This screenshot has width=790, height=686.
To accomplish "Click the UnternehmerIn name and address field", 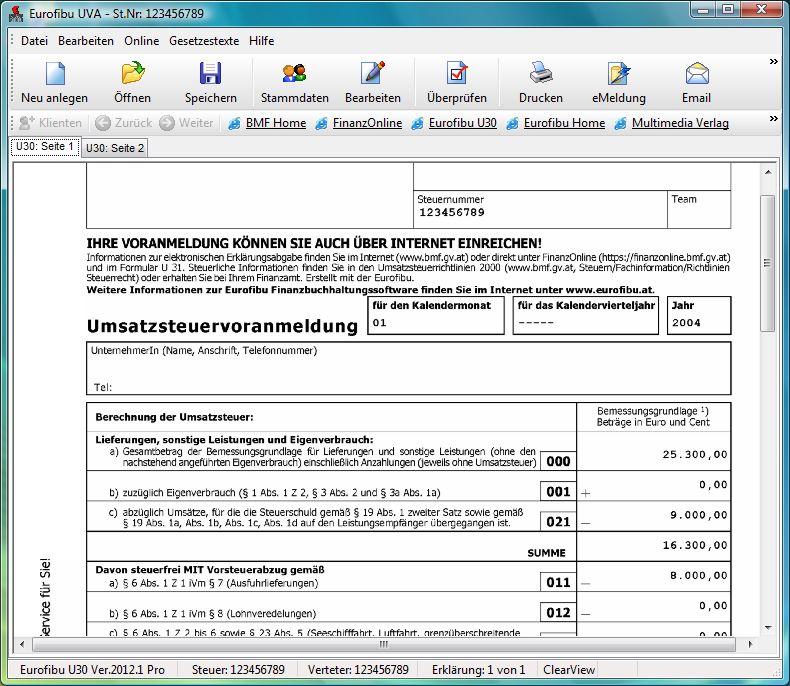I will [409, 368].
